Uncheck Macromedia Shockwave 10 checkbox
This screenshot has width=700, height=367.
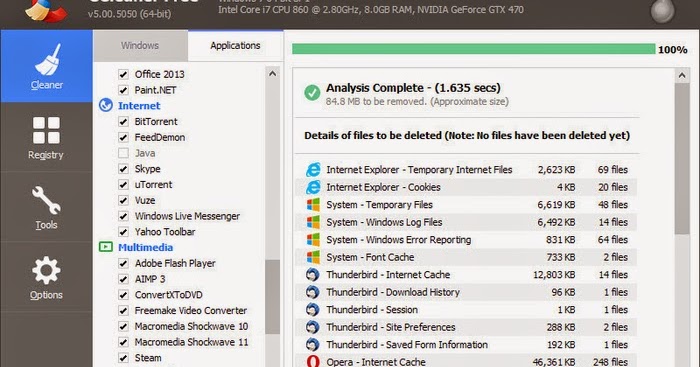(123, 326)
